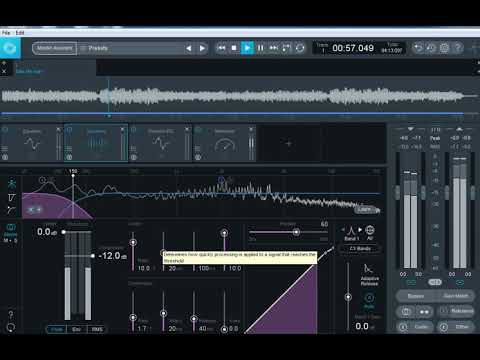Viewport: 480px width, 360px height.
Task: Click the Ozone logo icon
Action: click(x=10, y=48)
